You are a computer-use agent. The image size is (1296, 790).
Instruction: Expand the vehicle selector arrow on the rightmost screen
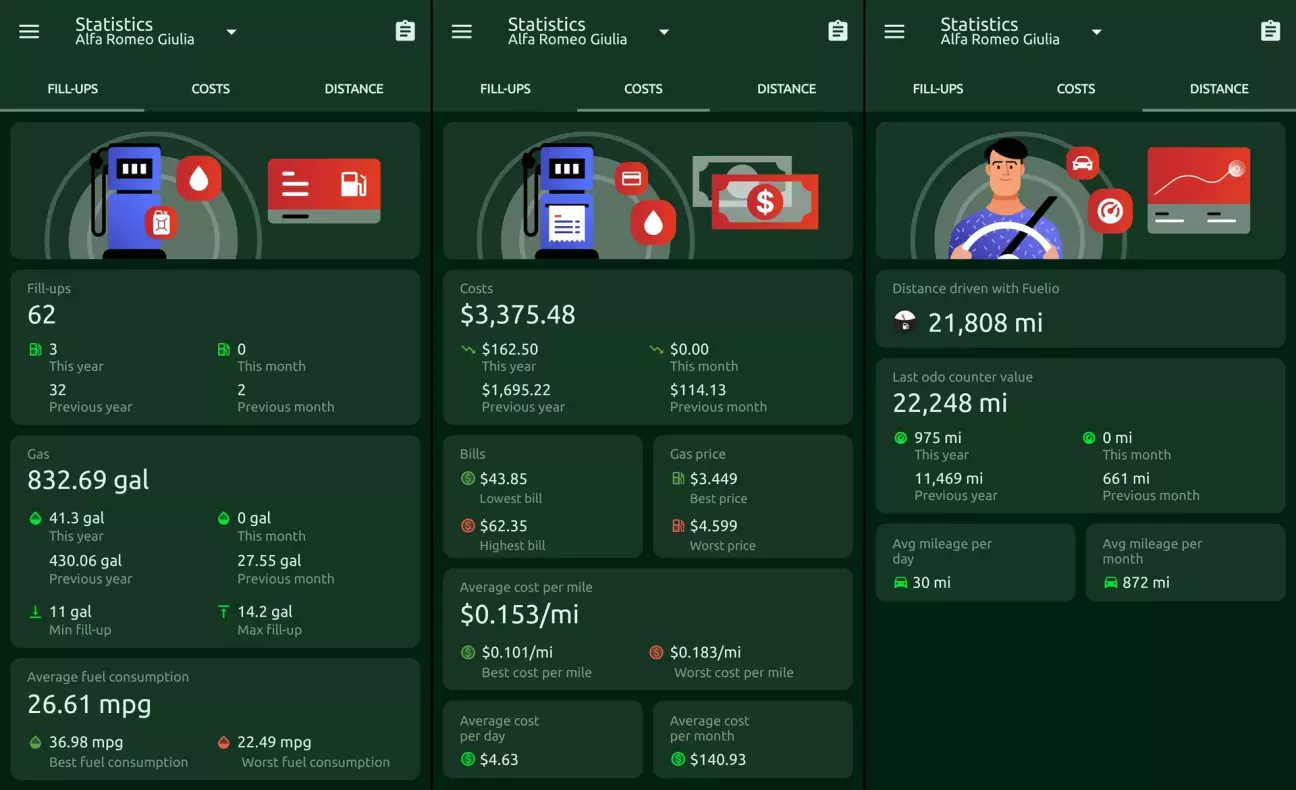coord(1096,32)
